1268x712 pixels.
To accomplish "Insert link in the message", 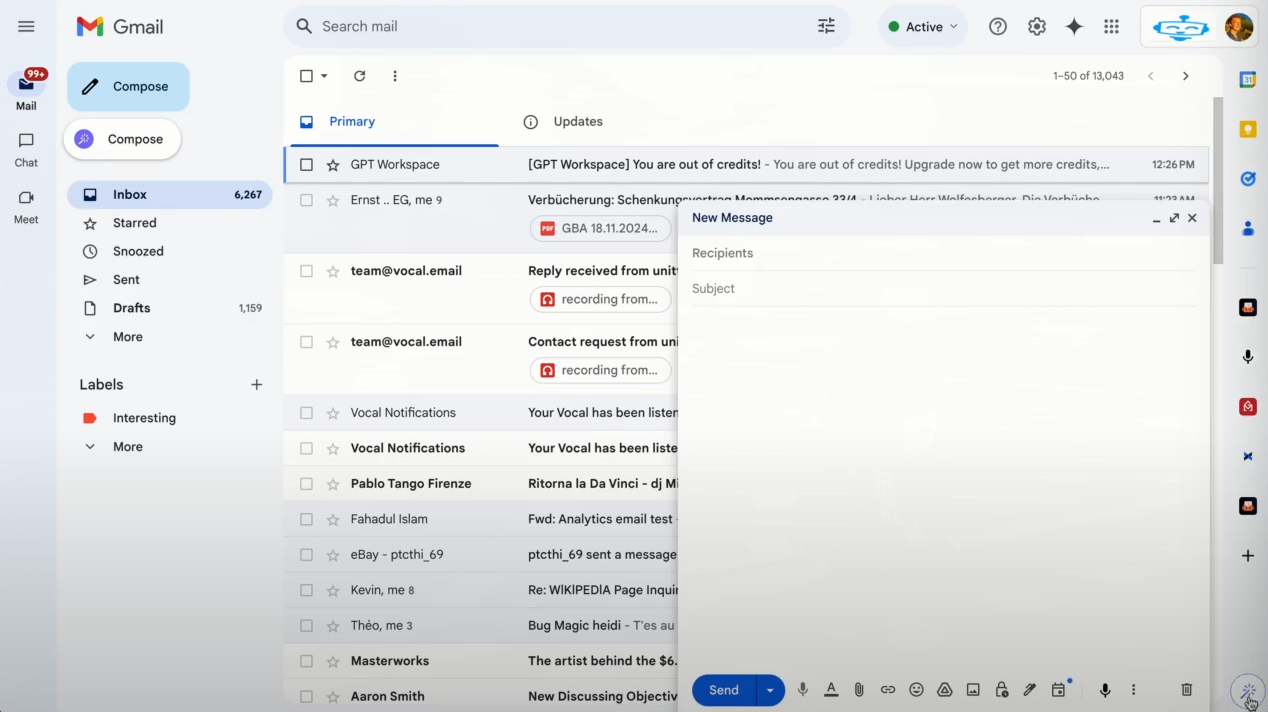I will pyautogui.click(x=888, y=690).
